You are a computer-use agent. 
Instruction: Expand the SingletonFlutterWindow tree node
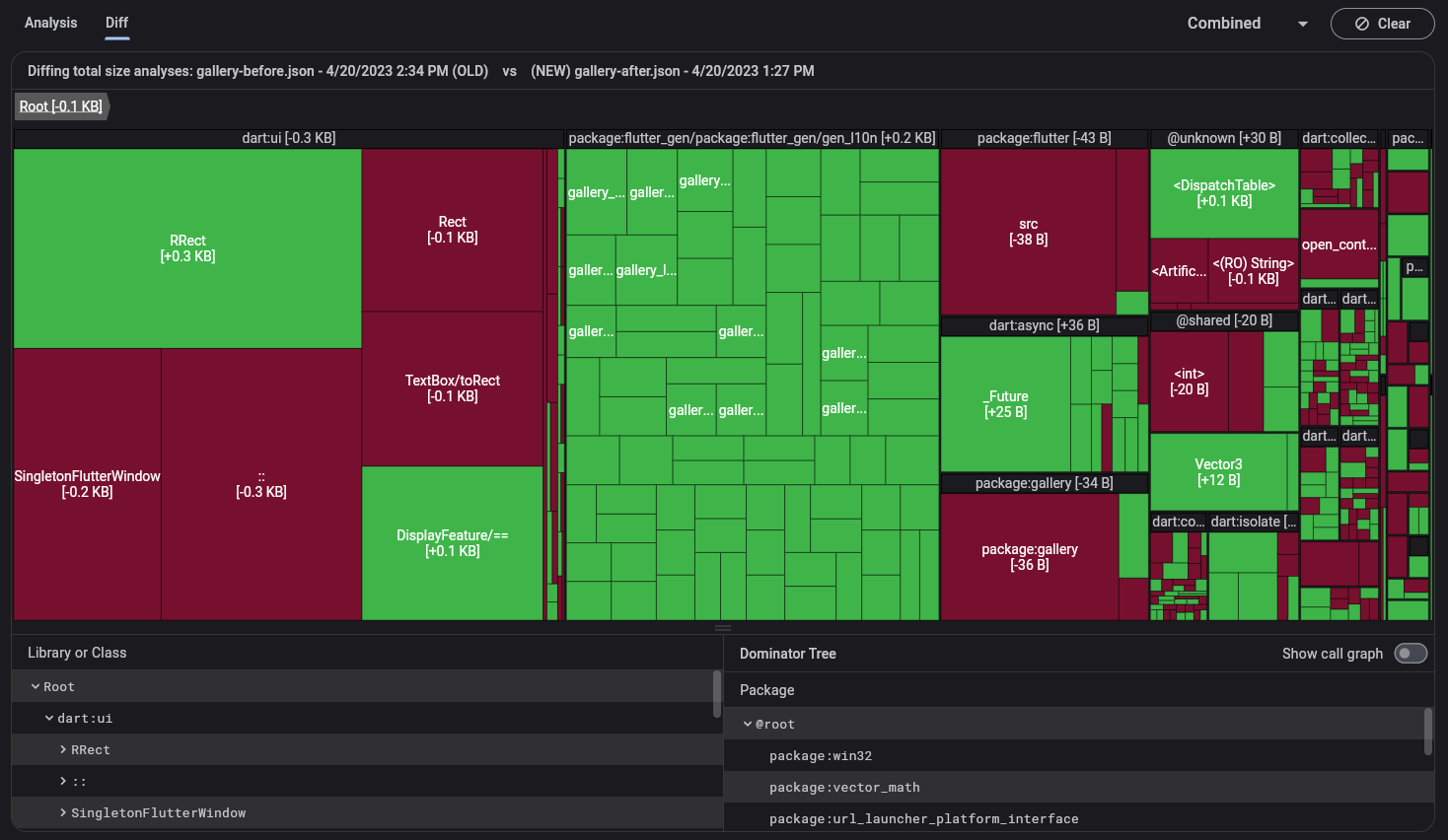point(62,812)
